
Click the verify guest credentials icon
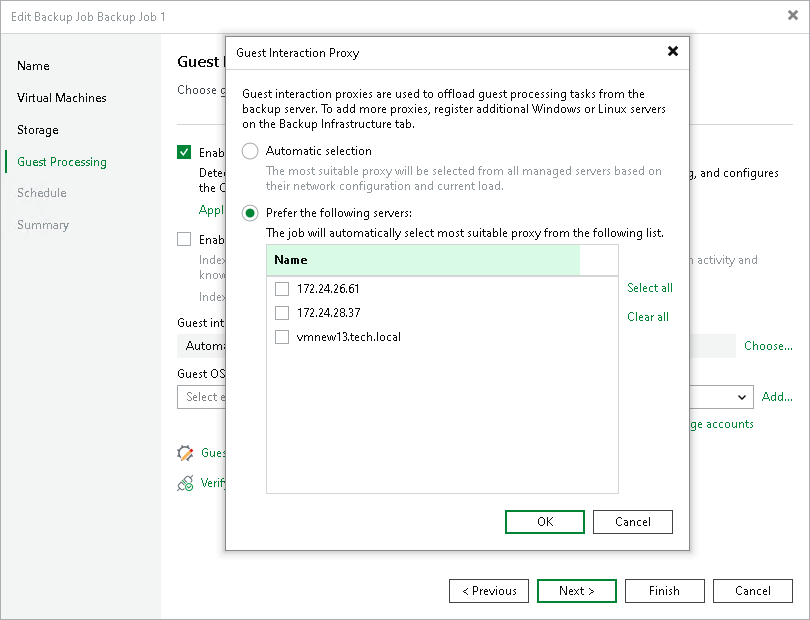[x=184, y=483]
